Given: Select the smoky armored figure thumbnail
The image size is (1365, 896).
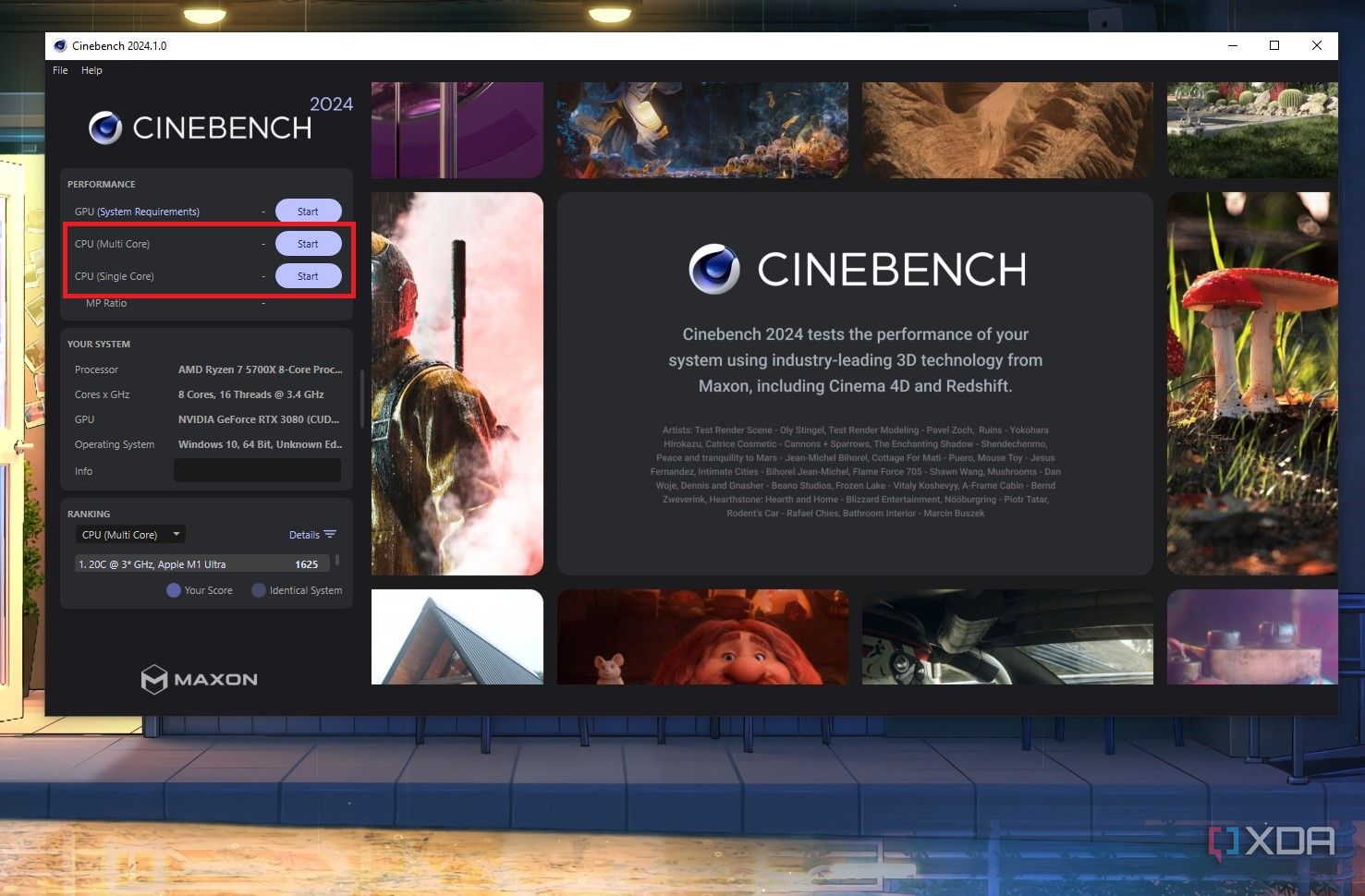Looking at the screenshot, I should [x=457, y=383].
